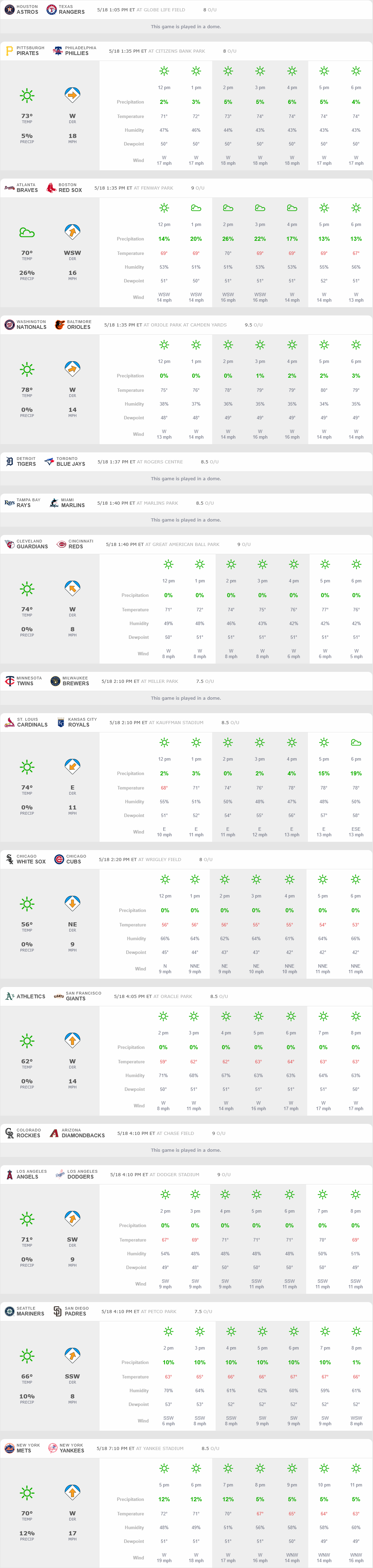Click the 'AT GREAT AMERICAN BALL PARK' text

click(x=182, y=545)
